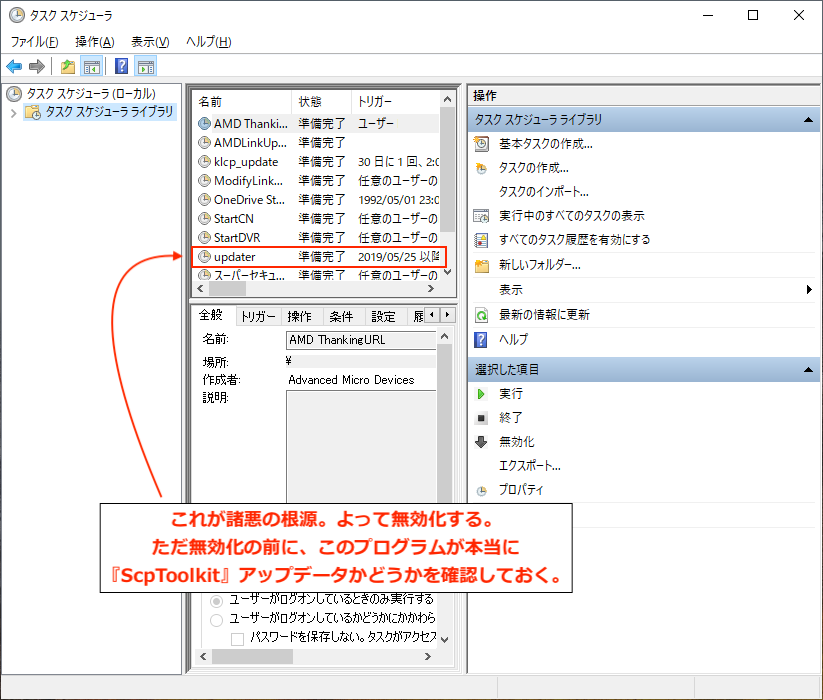823x700 pixels.
Task: Click the green 実行 play icon
Action: click(x=481, y=394)
